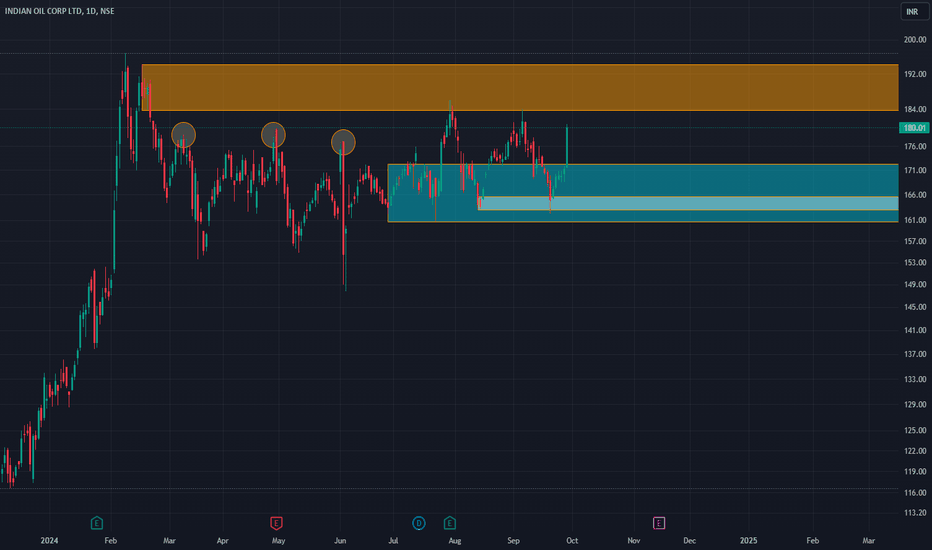Click the 2024 time axis label
Screen dimensions: 932x550
[x=49, y=540]
